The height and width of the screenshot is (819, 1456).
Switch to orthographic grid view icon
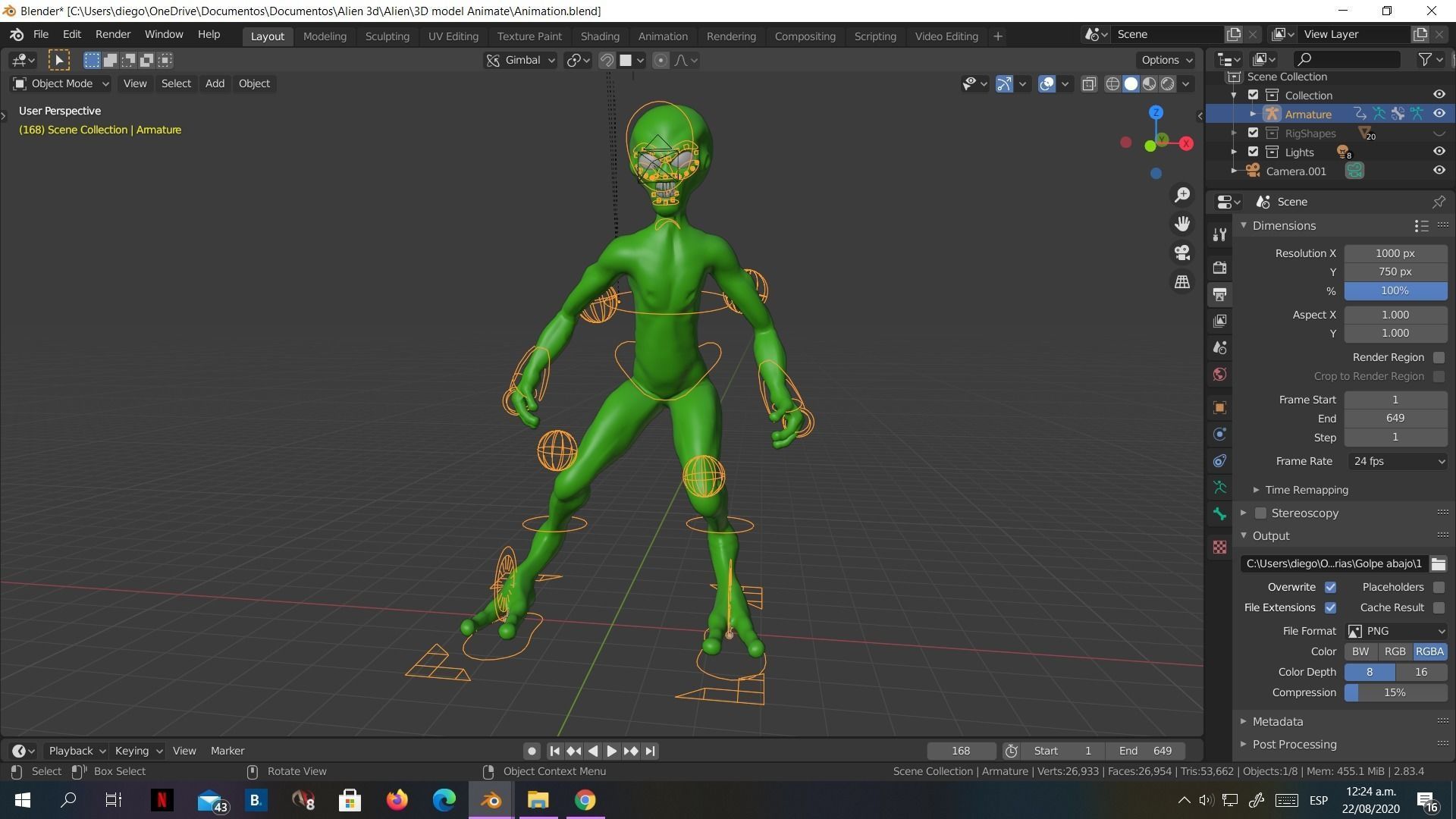1181,281
